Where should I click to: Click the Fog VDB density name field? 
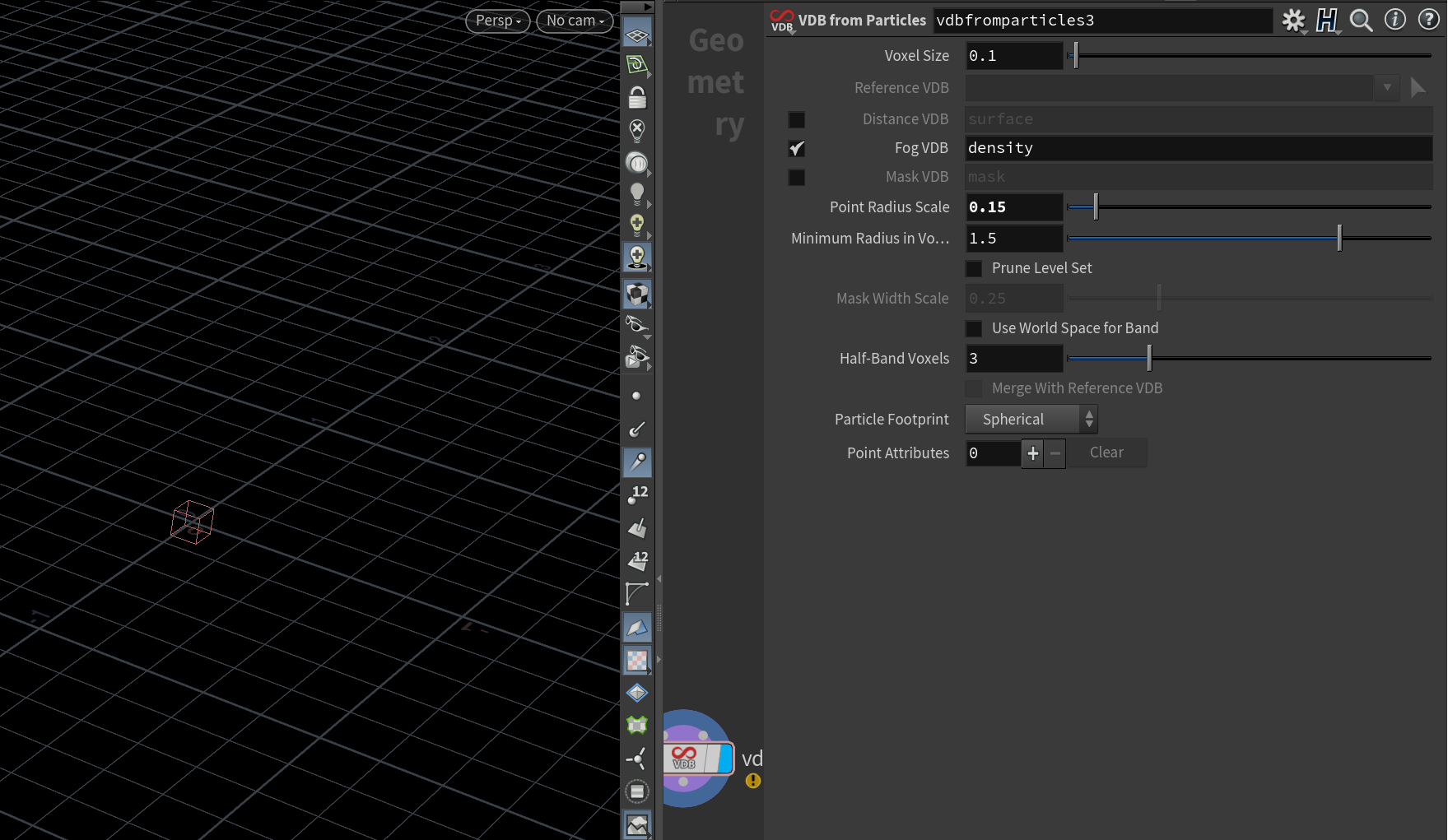(1199, 148)
